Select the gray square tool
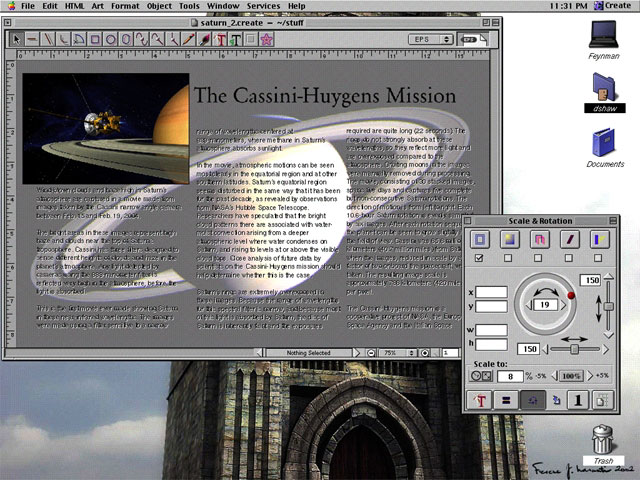The width and height of the screenshot is (640, 480). [251, 40]
